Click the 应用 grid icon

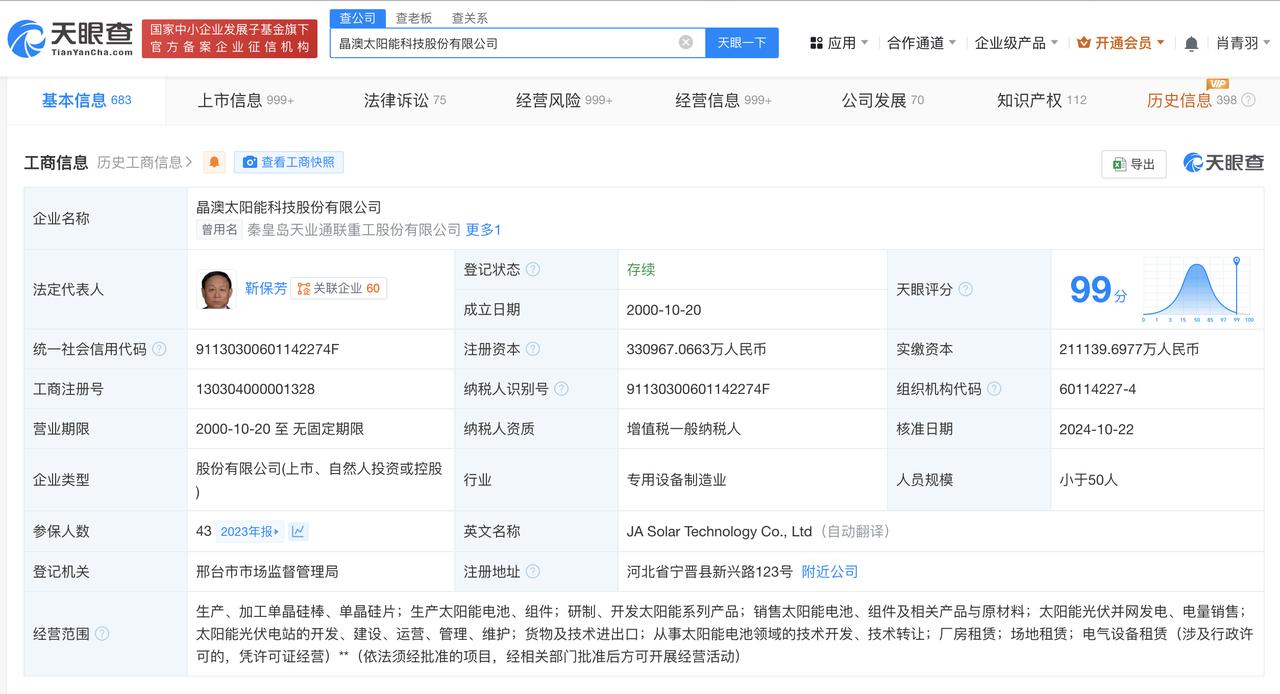(x=816, y=43)
